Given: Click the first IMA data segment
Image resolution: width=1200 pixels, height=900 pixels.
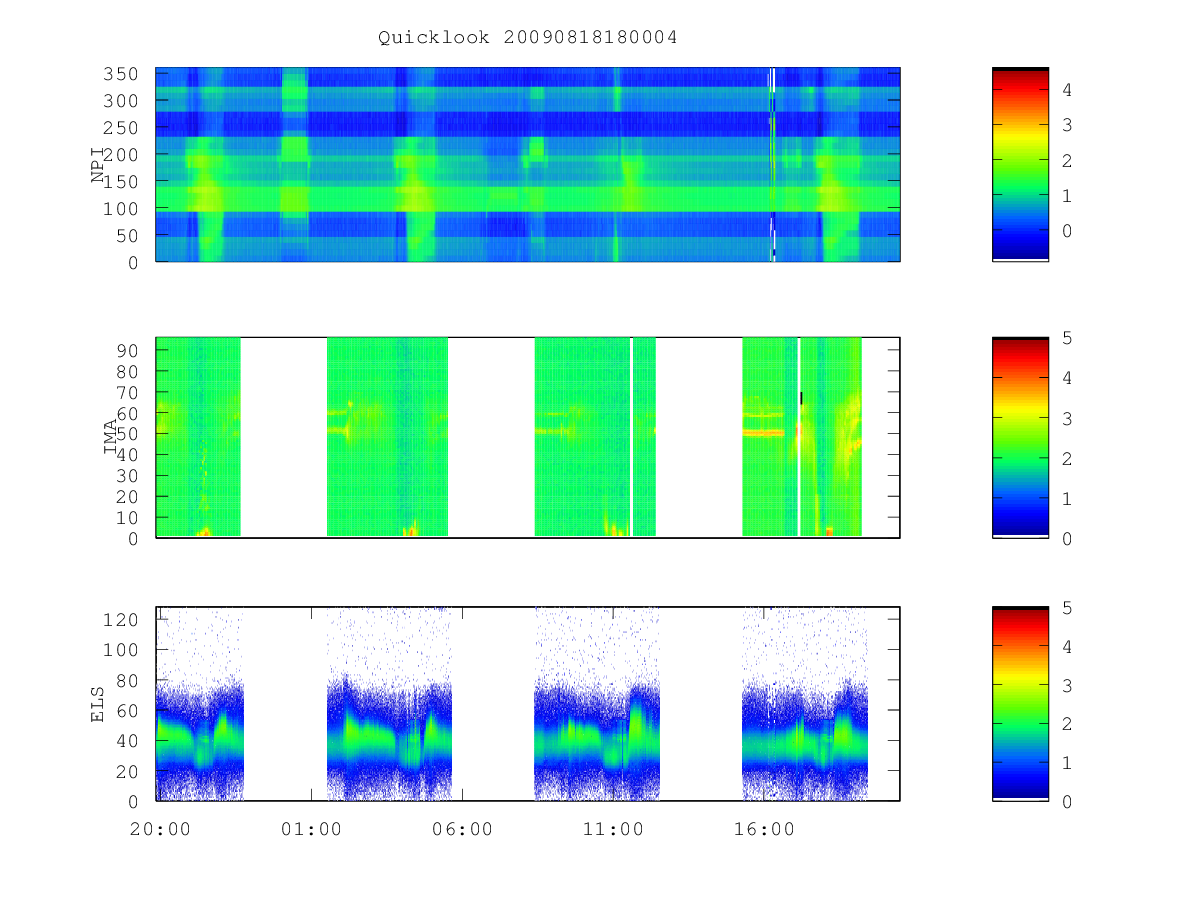Looking at the screenshot, I should pyautogui.click(x=198, y=437).
